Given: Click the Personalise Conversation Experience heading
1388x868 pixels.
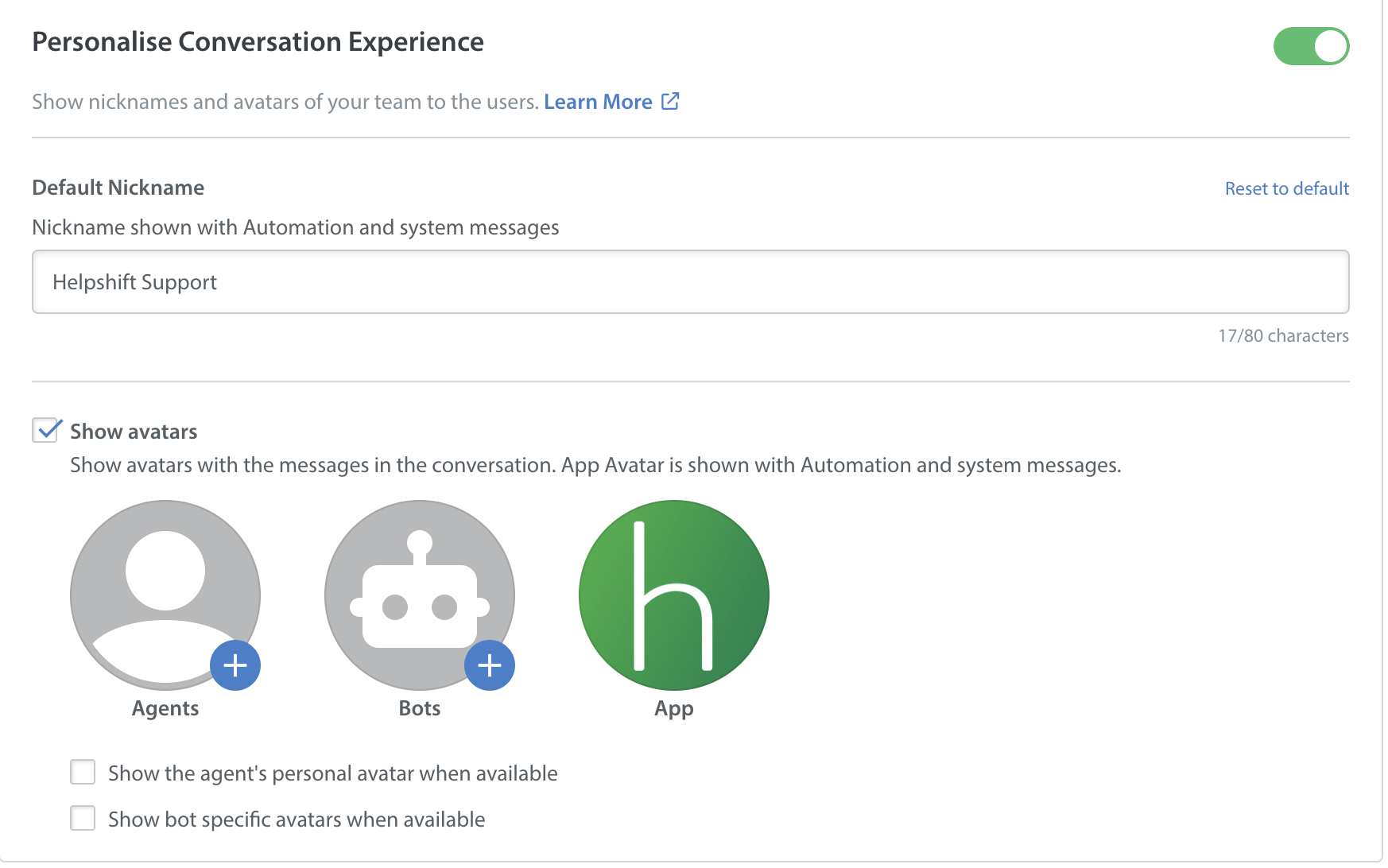Looking at the screenshot, I should point(258,41).
